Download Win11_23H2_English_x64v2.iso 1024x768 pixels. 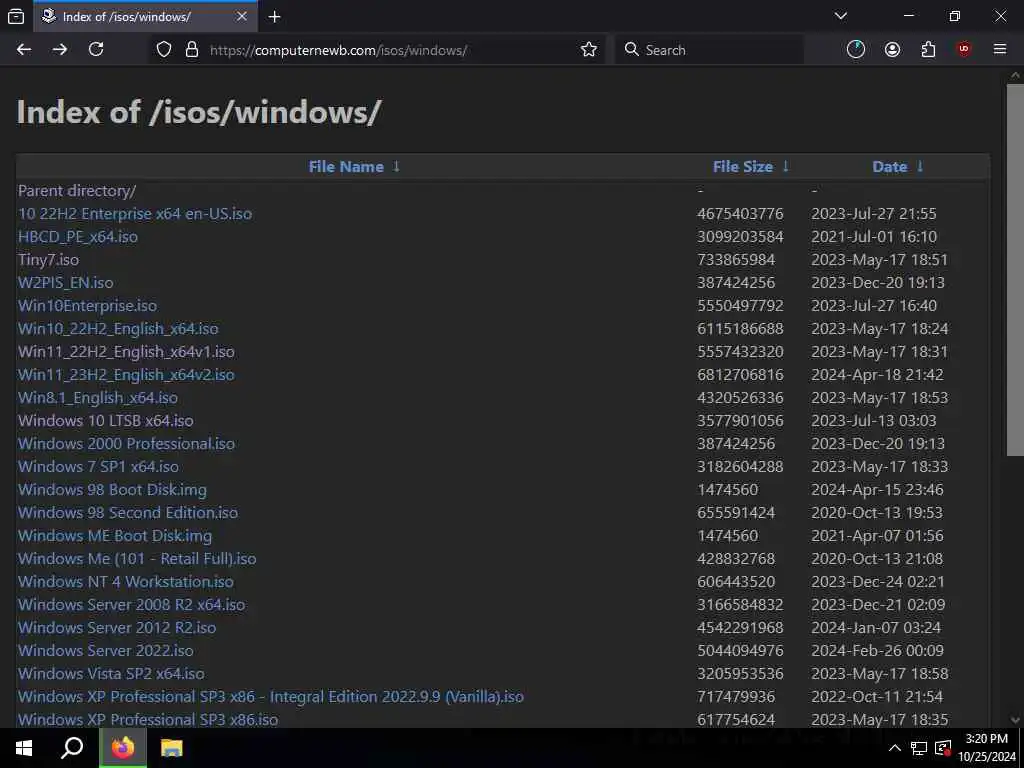coord(126,375)
